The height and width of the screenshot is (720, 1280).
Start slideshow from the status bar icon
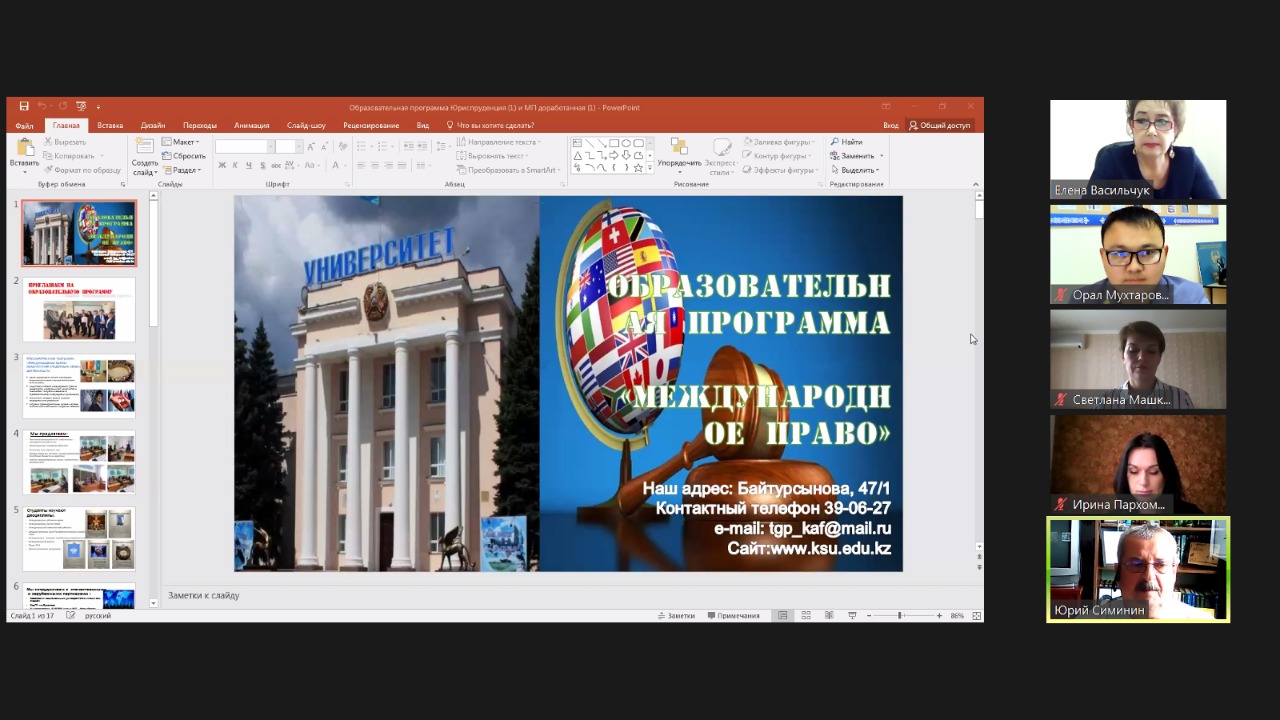(x=852, y=616)
